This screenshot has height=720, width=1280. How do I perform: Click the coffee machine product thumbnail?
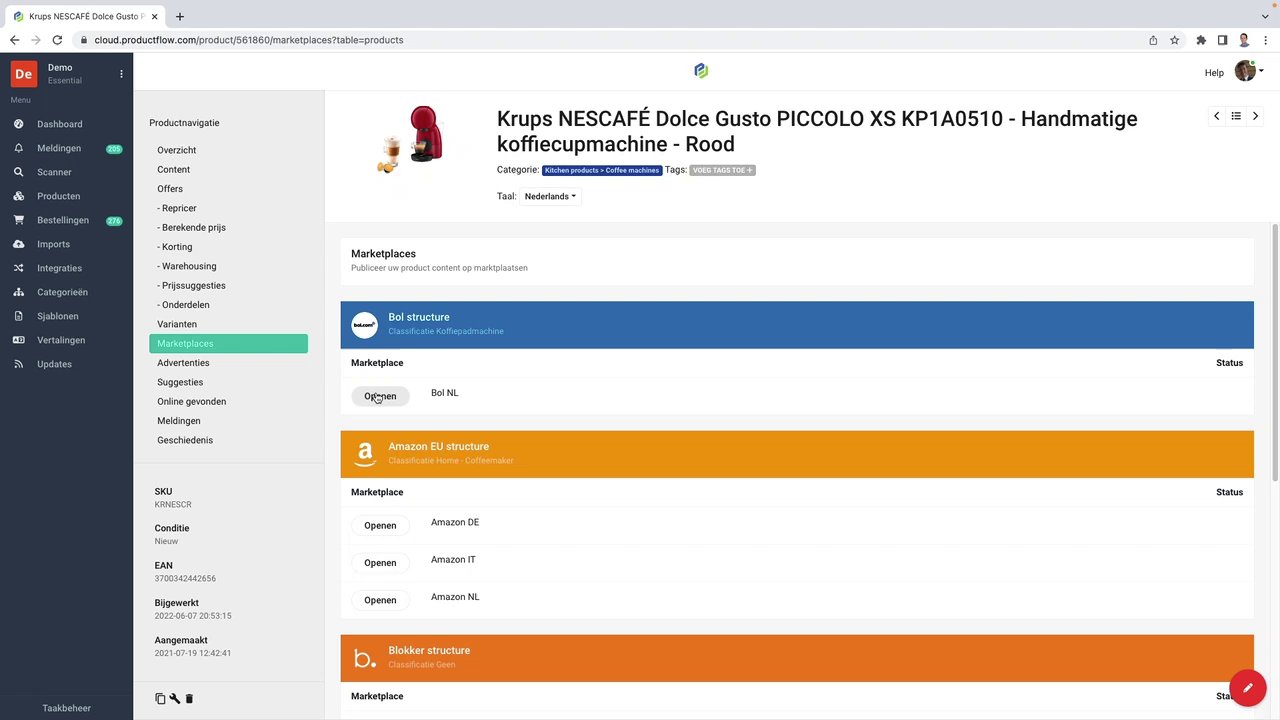coord(411,140)
